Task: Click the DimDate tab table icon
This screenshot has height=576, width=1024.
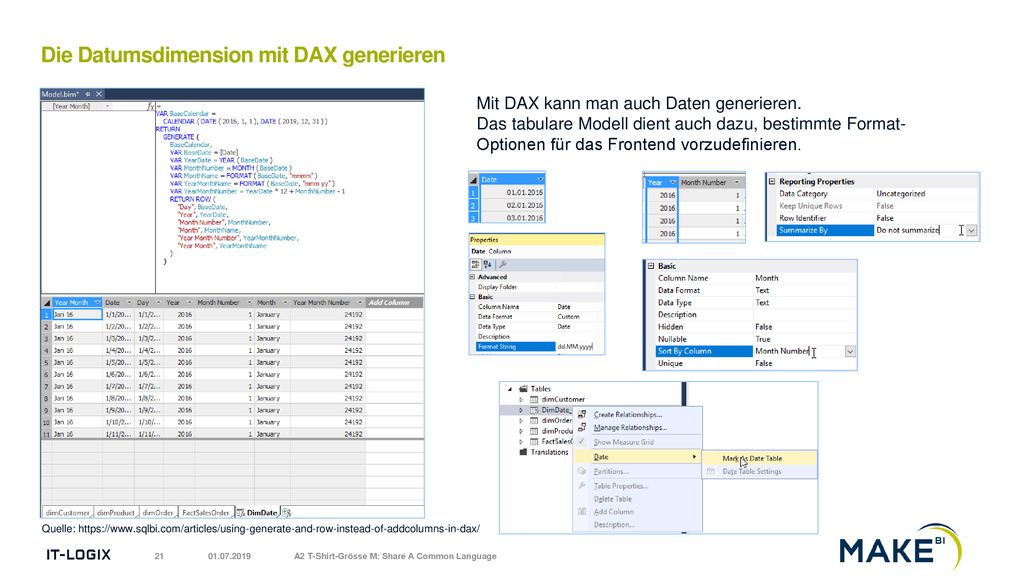Action: click(240, 513)
